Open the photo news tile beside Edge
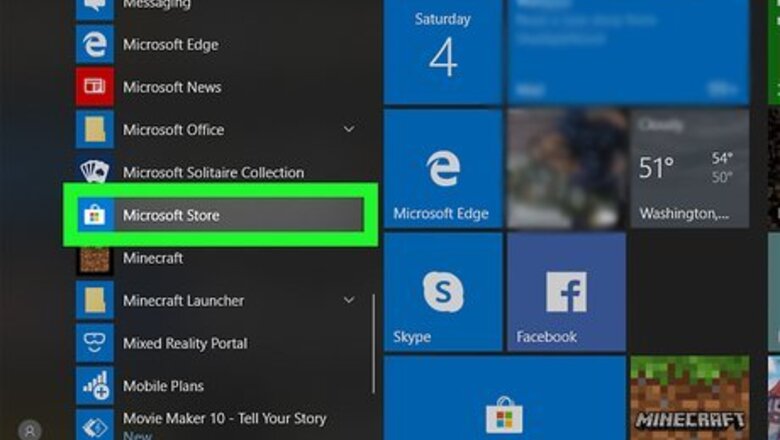780x440 pixels. (x=567, y=169)
